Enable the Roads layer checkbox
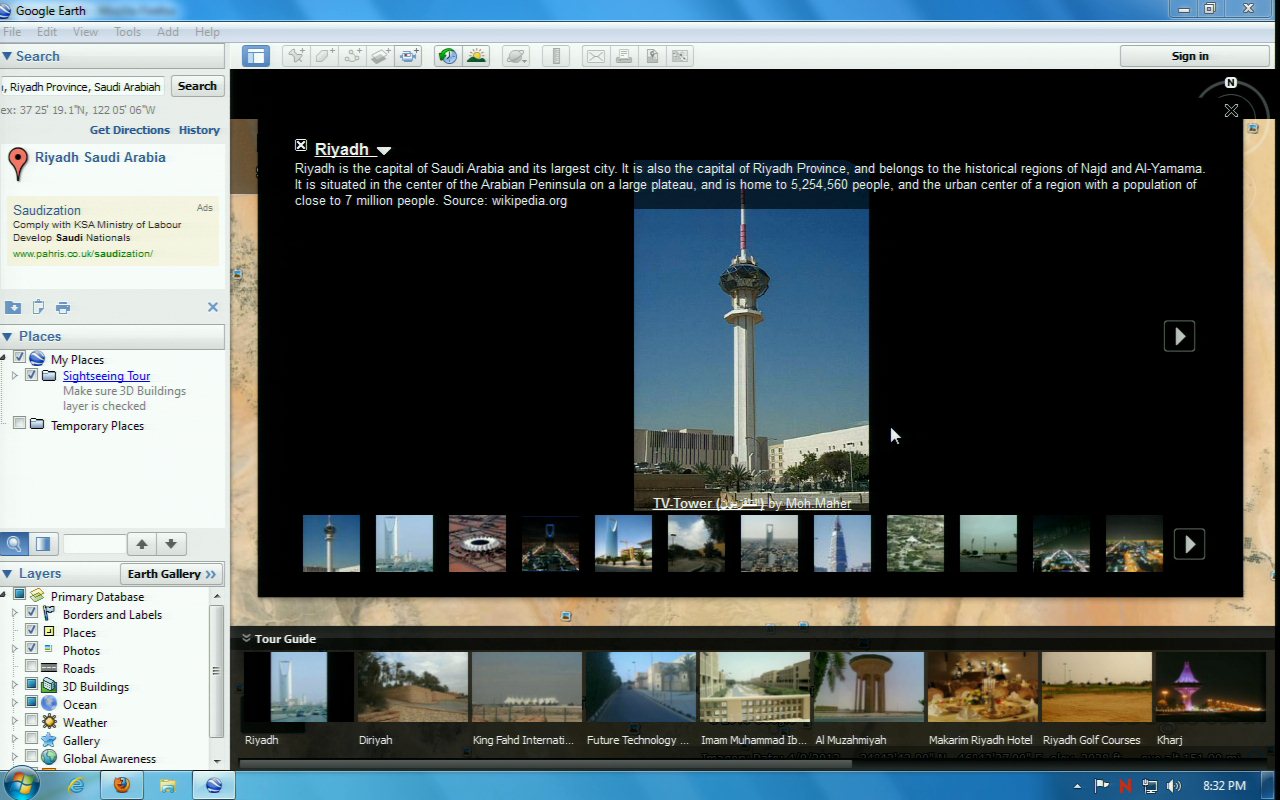The width and height of the screenshot is (1280, 800). [32, 667]
